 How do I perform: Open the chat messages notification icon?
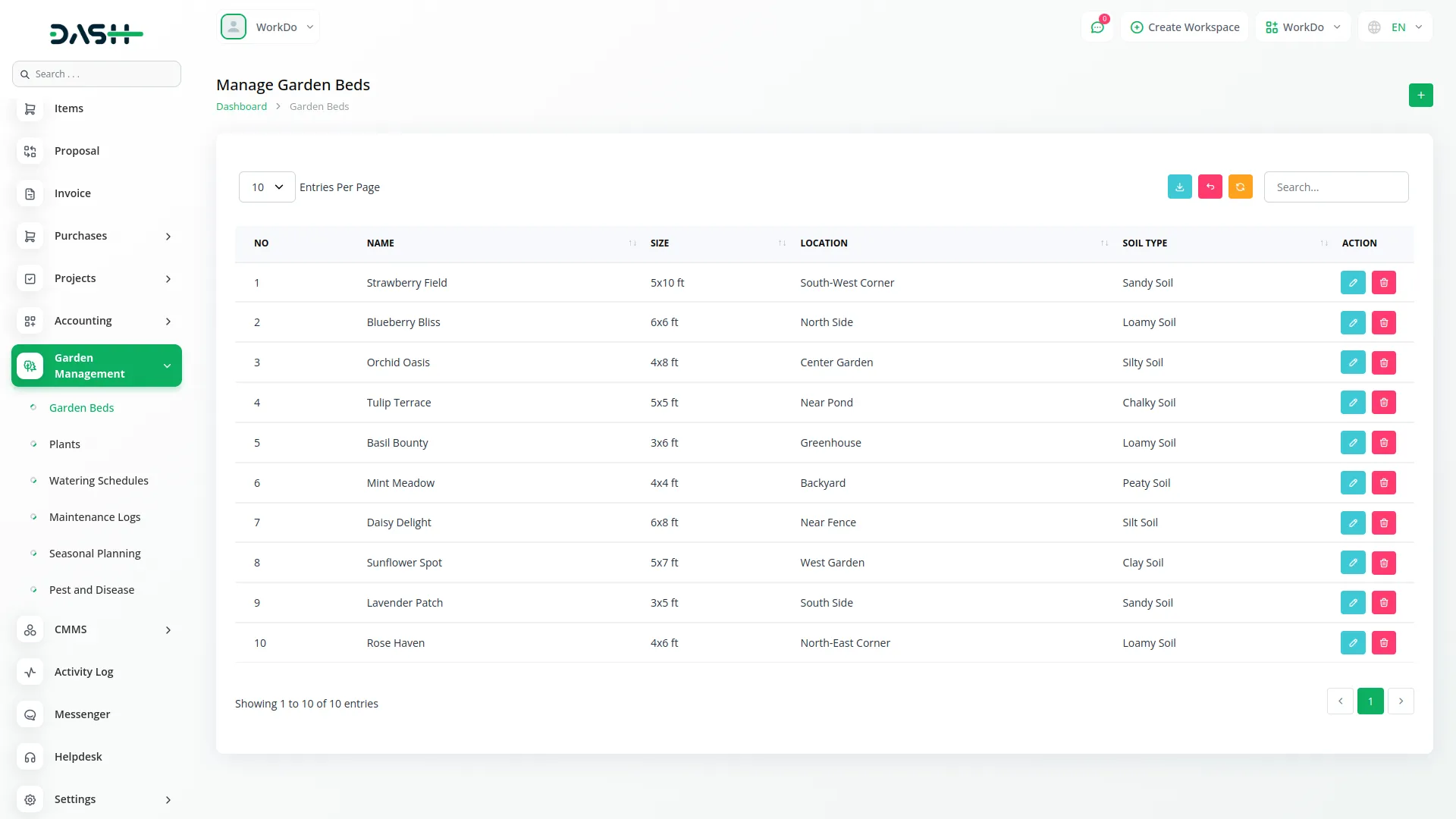tap(1097, 27)
